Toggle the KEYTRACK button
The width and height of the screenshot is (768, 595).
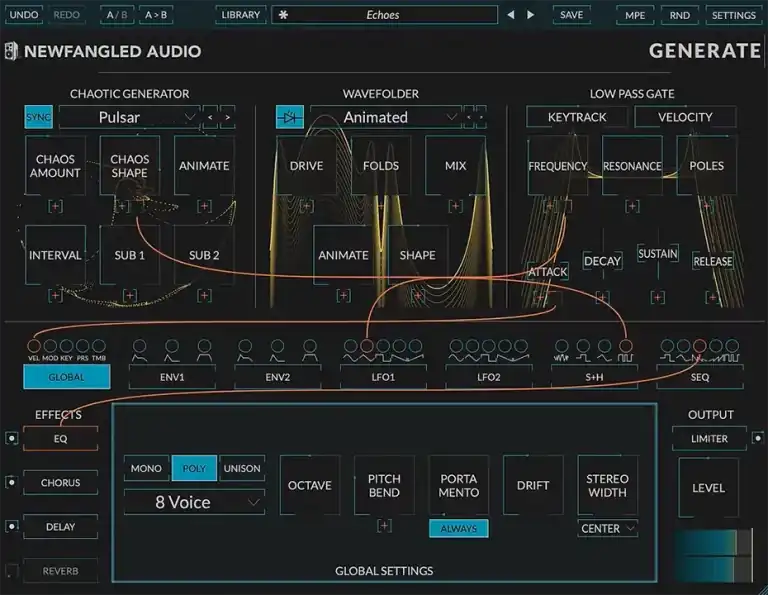(577, 118)
